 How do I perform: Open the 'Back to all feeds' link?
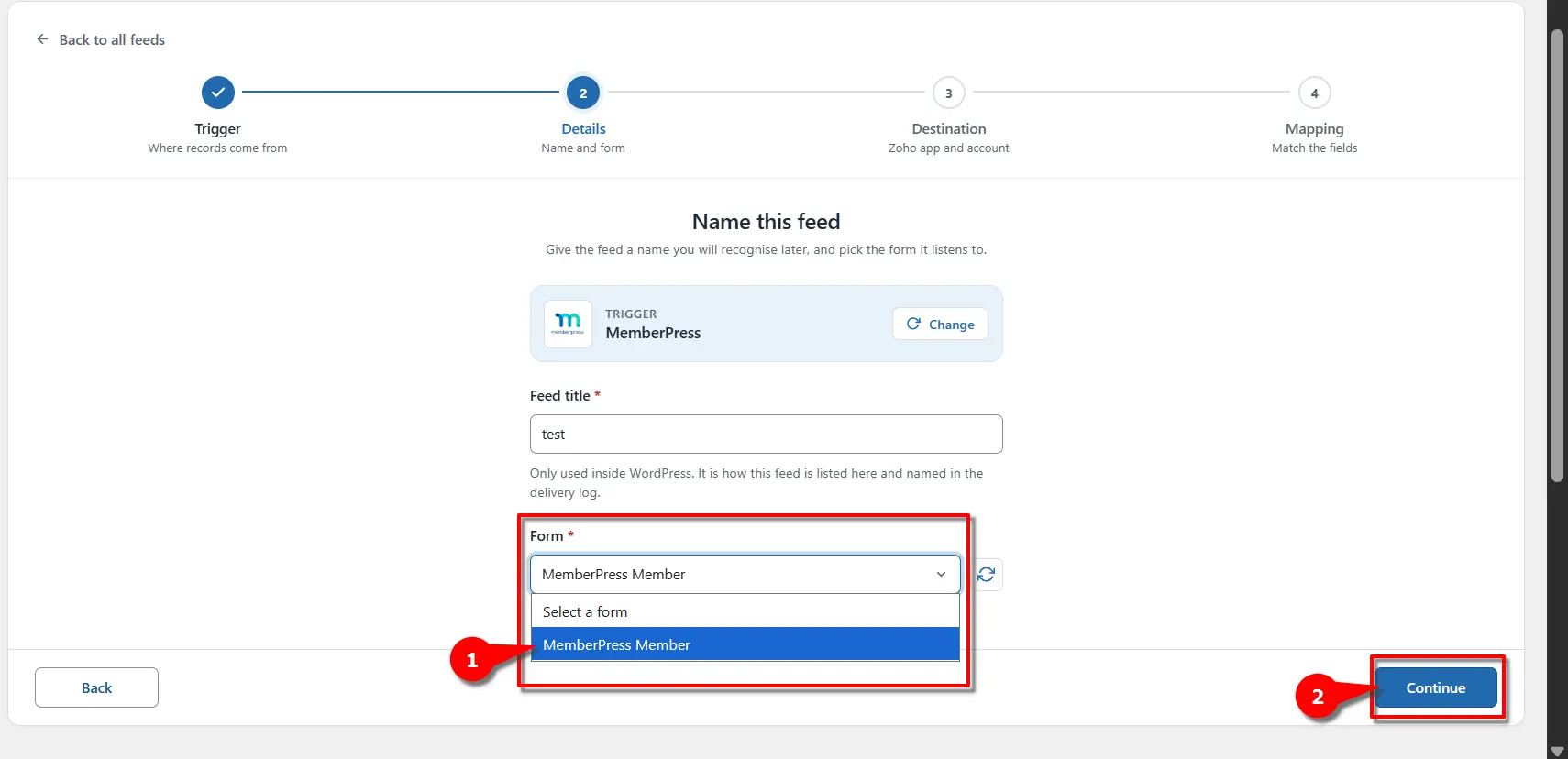(x=112, y=39)
